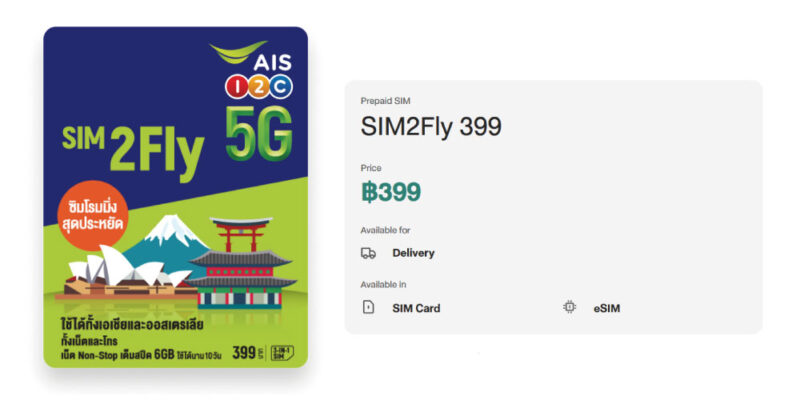Click the red torii gate illustration
The width and height of the screenshot is (800, 400).
pos(241,235)
